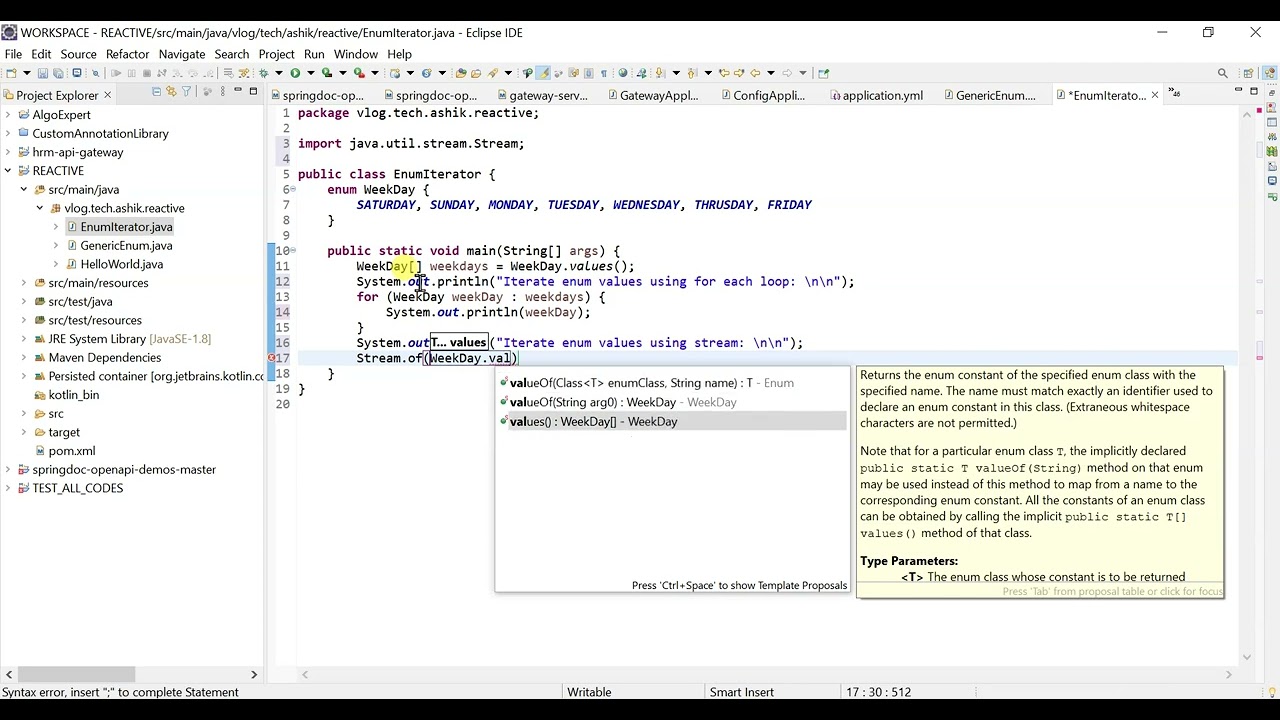Screen dimensions: 1280x720
Task: Expand the hrm-api-gateway project
Action: point(8,152)
